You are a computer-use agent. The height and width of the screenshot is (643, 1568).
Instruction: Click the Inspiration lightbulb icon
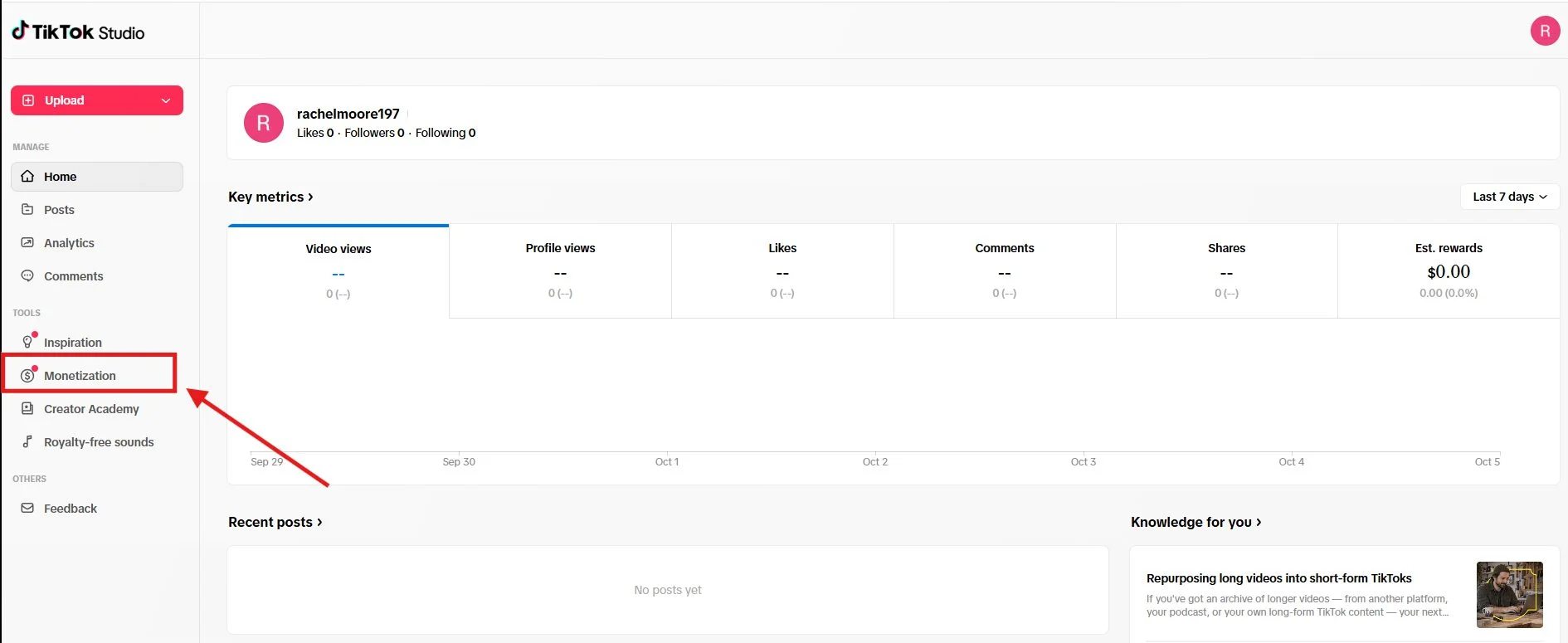click(27, 342)
